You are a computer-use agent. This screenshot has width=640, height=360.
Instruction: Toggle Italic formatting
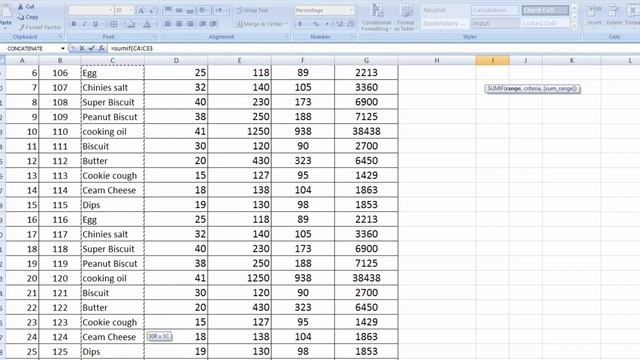[x=84, y=24]
